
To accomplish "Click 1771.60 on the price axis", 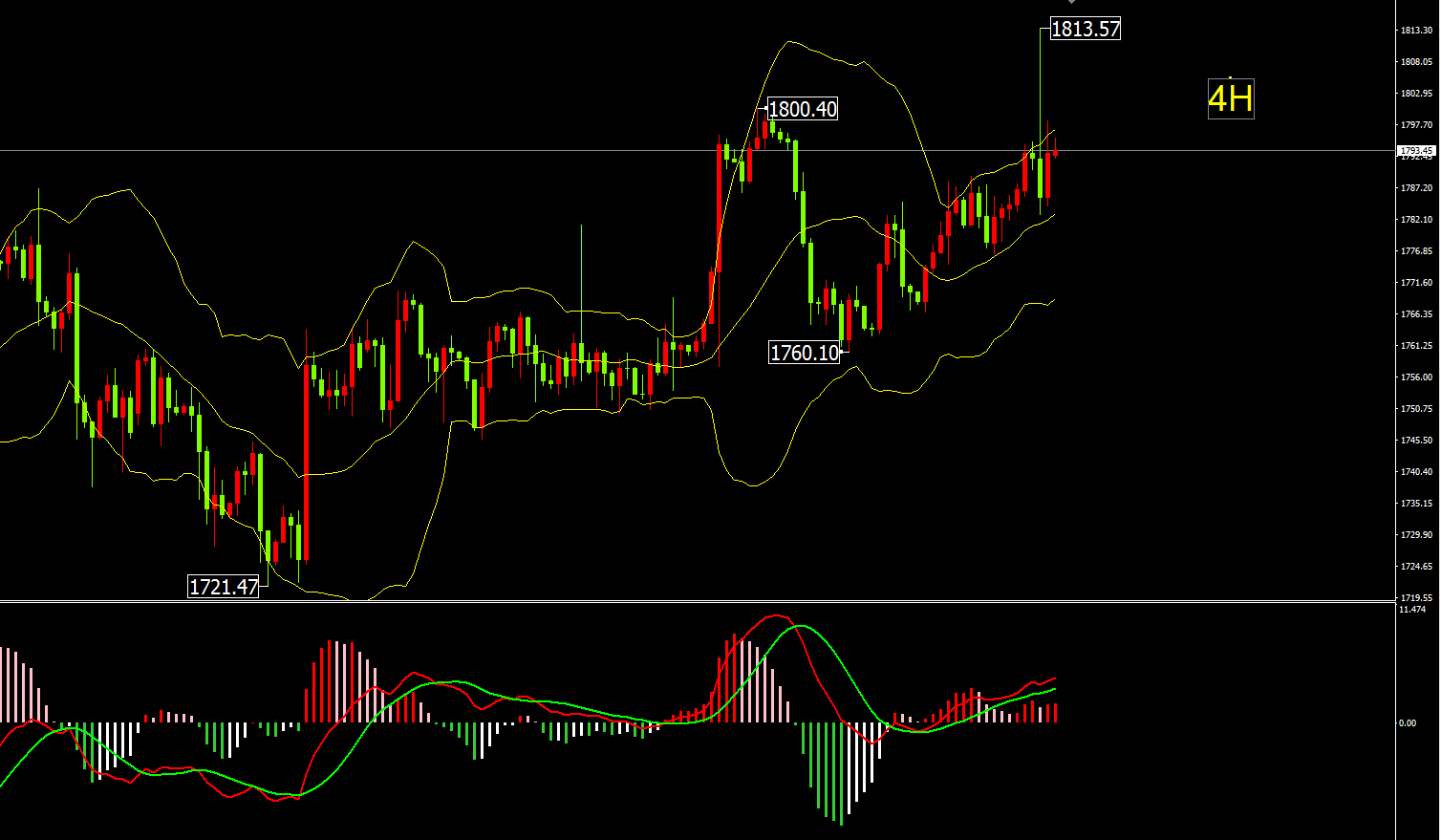I will pos(1416,283).
